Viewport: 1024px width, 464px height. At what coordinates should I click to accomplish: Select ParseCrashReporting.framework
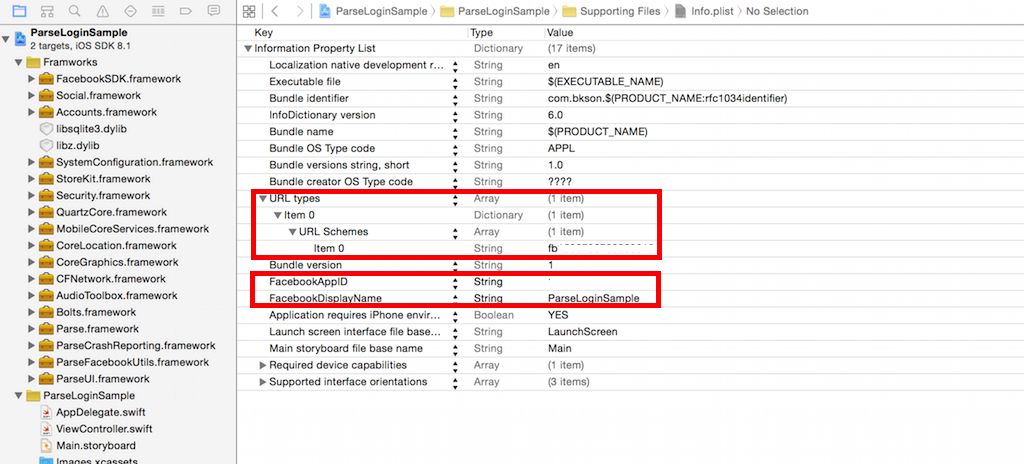tap(136, 346)
